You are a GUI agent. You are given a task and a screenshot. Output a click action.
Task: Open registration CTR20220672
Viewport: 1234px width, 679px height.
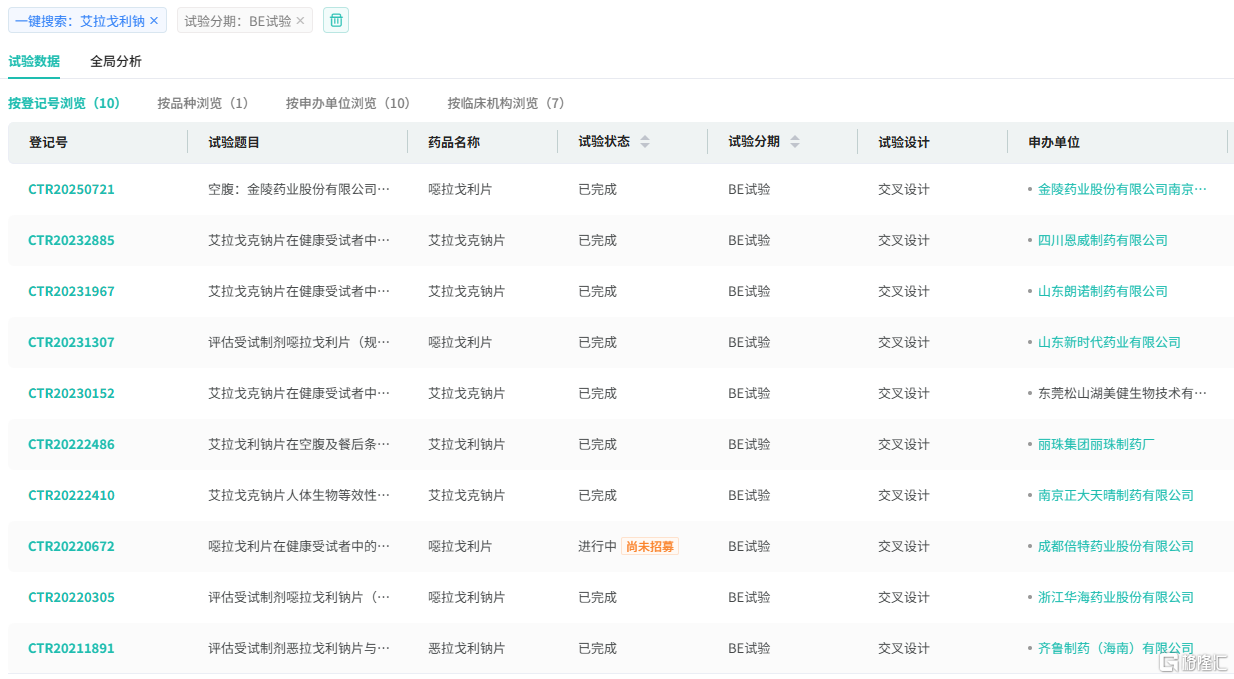71,546
